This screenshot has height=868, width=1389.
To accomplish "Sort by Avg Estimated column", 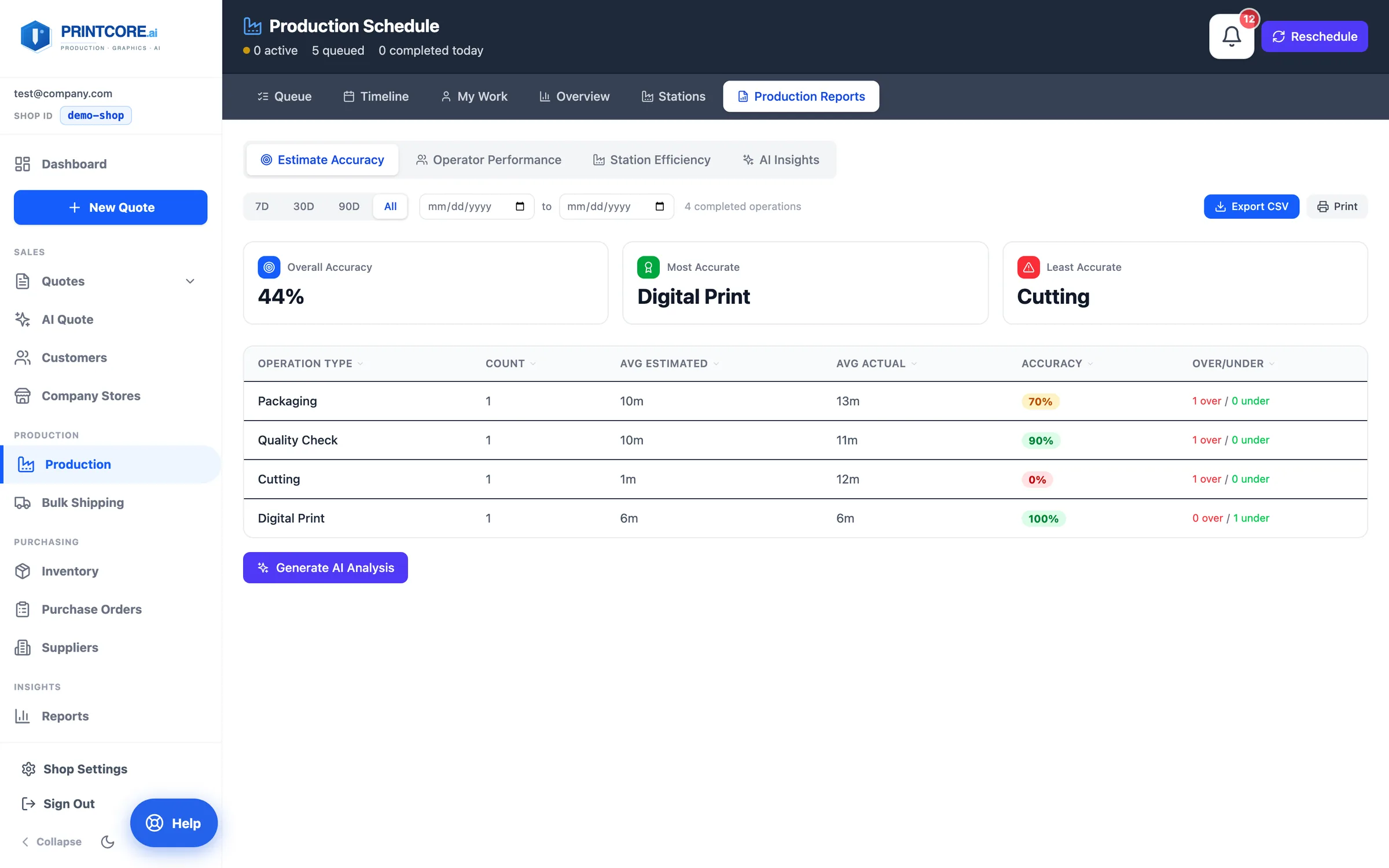I will 669,363.
